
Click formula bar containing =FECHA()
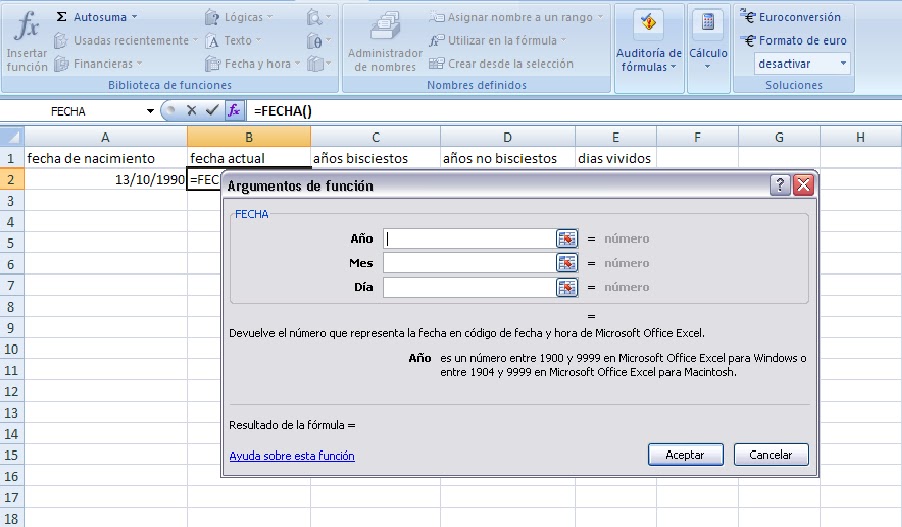[x=572, y=111]
